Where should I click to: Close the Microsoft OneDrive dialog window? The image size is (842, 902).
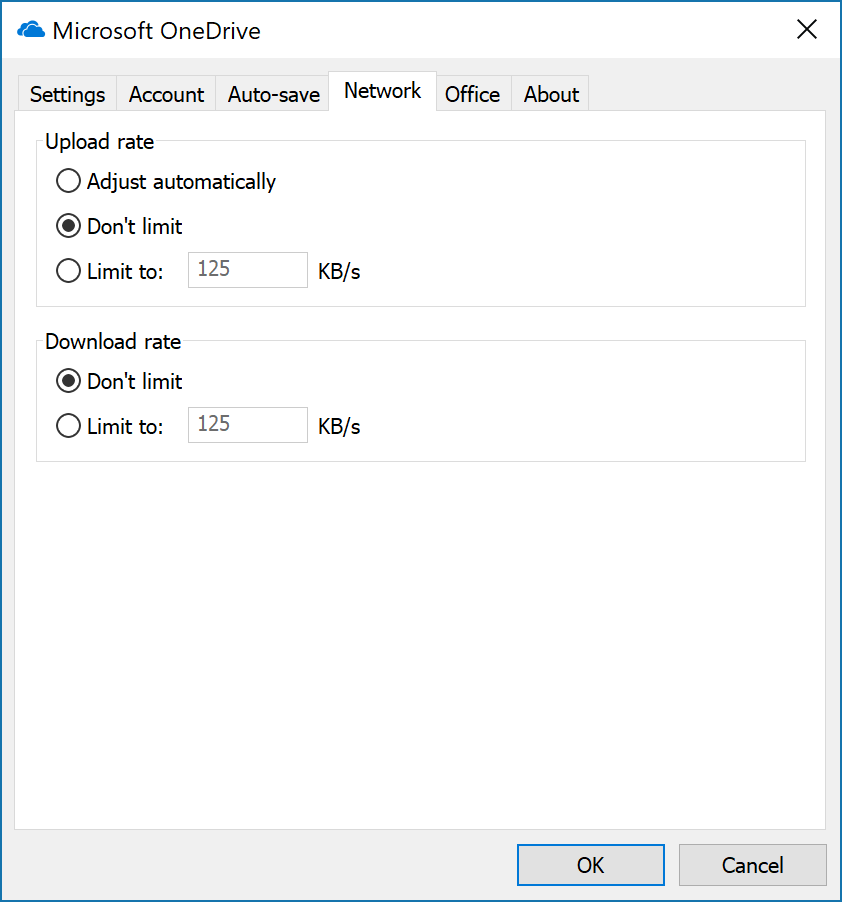pyautogui.click(x=806, y=30)
